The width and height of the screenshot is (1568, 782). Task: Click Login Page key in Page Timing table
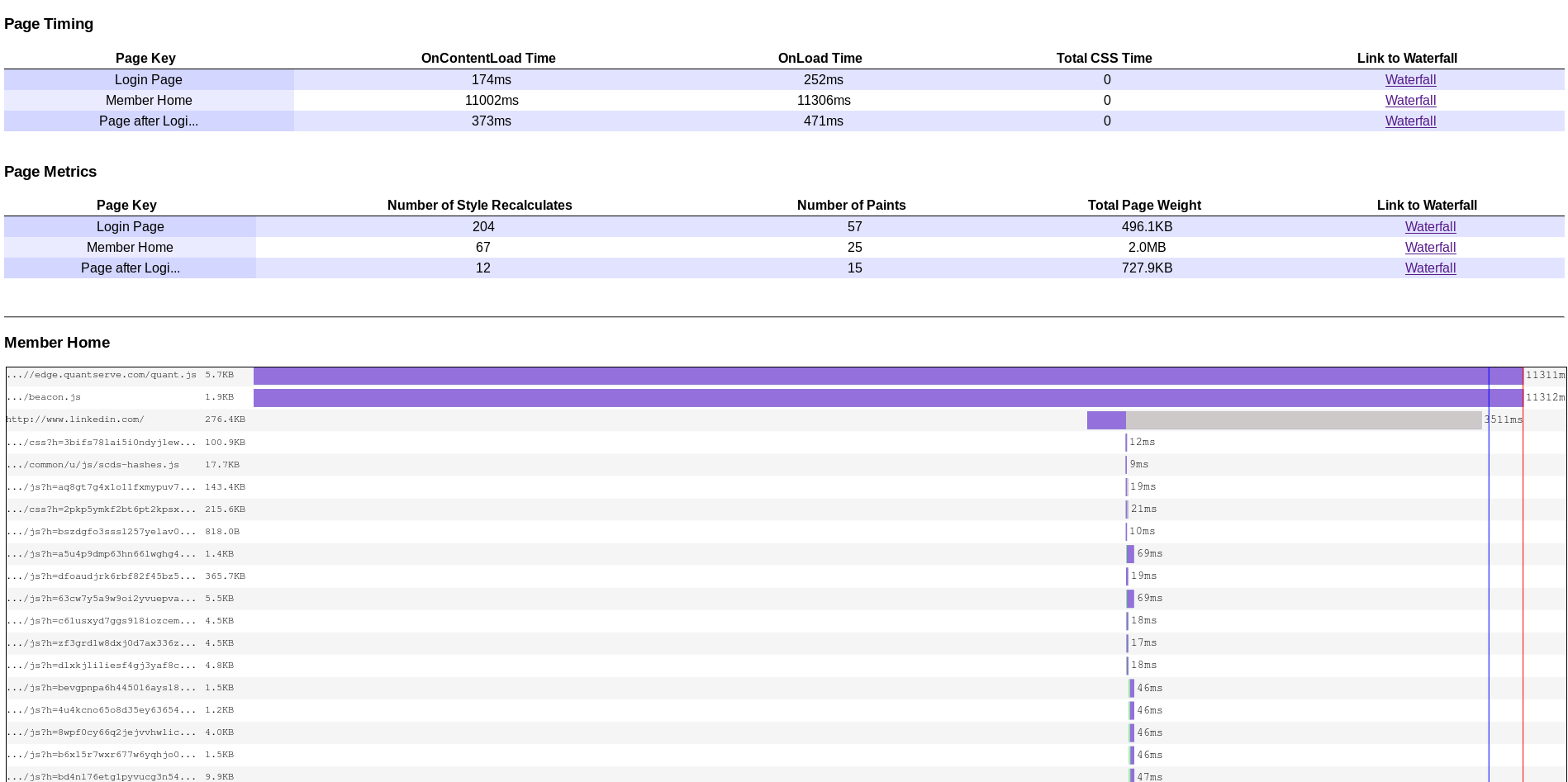pos(149,80)
